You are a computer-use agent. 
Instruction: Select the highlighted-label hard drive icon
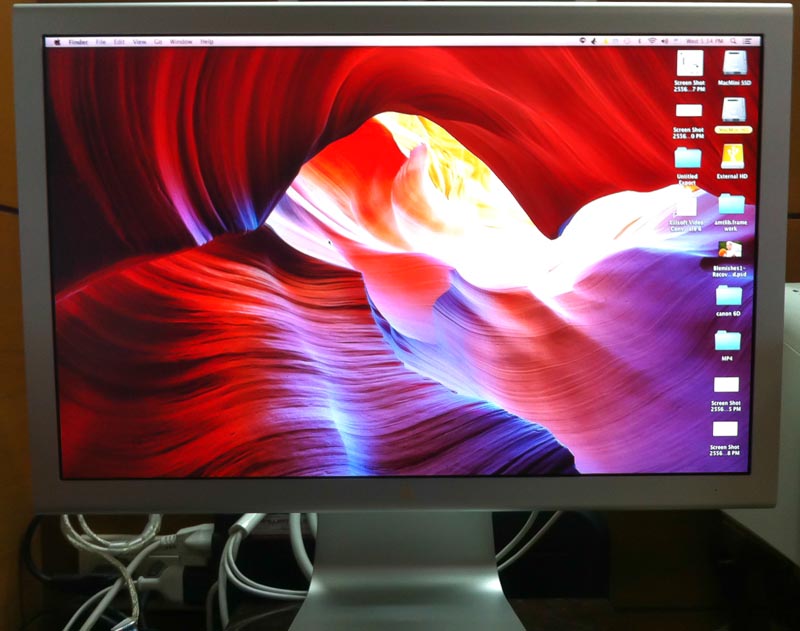click(734, 110)
